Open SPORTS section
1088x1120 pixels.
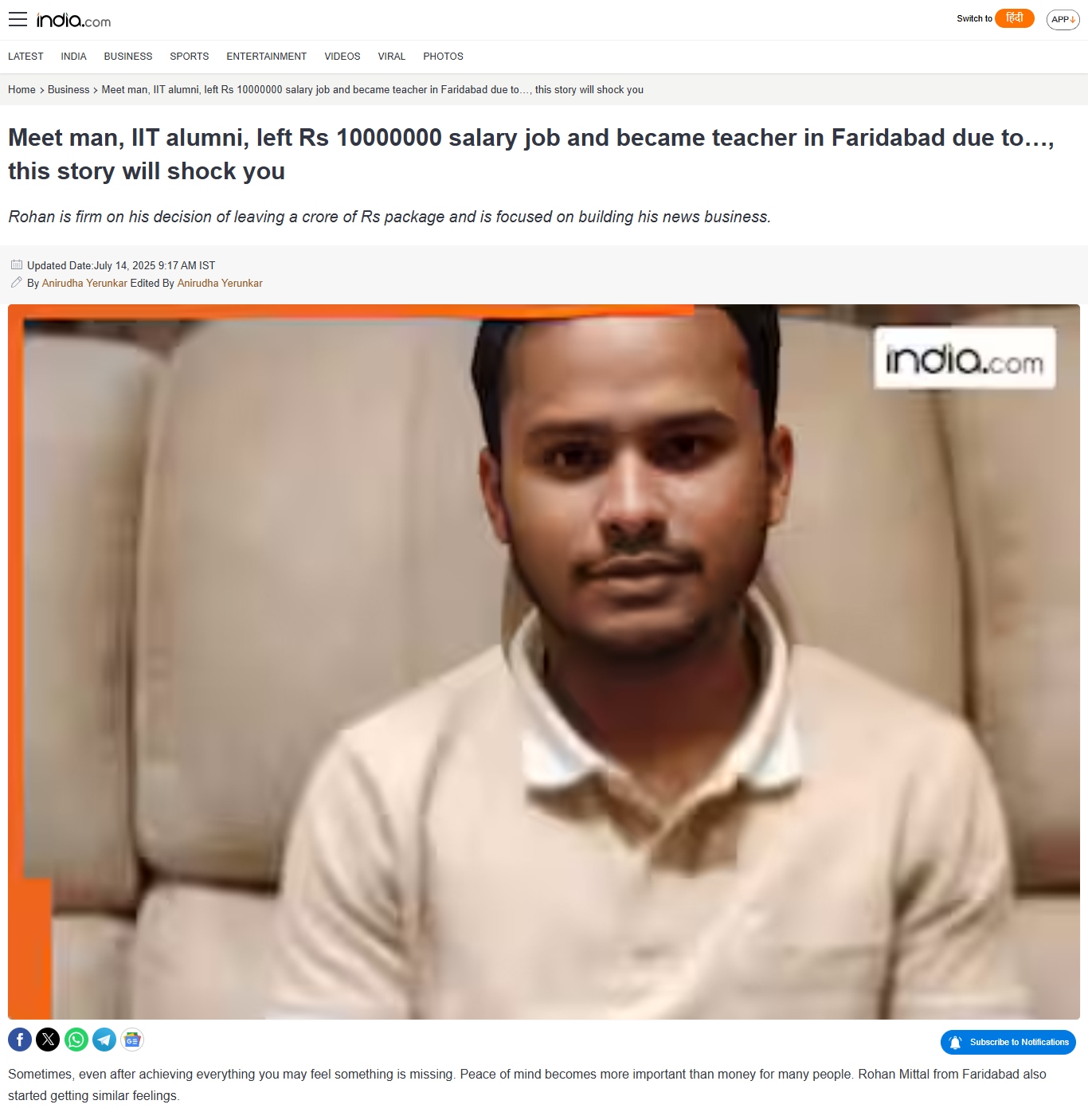pyautogui.click(x=190, y=57)
